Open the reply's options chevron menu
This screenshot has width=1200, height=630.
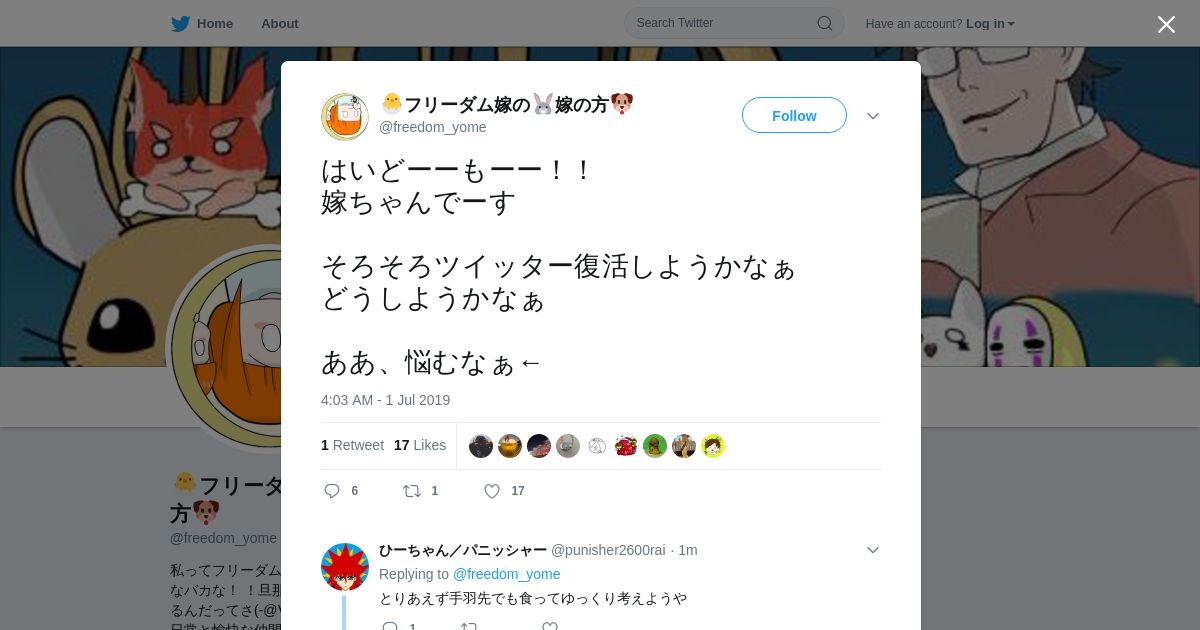[873, 550]
